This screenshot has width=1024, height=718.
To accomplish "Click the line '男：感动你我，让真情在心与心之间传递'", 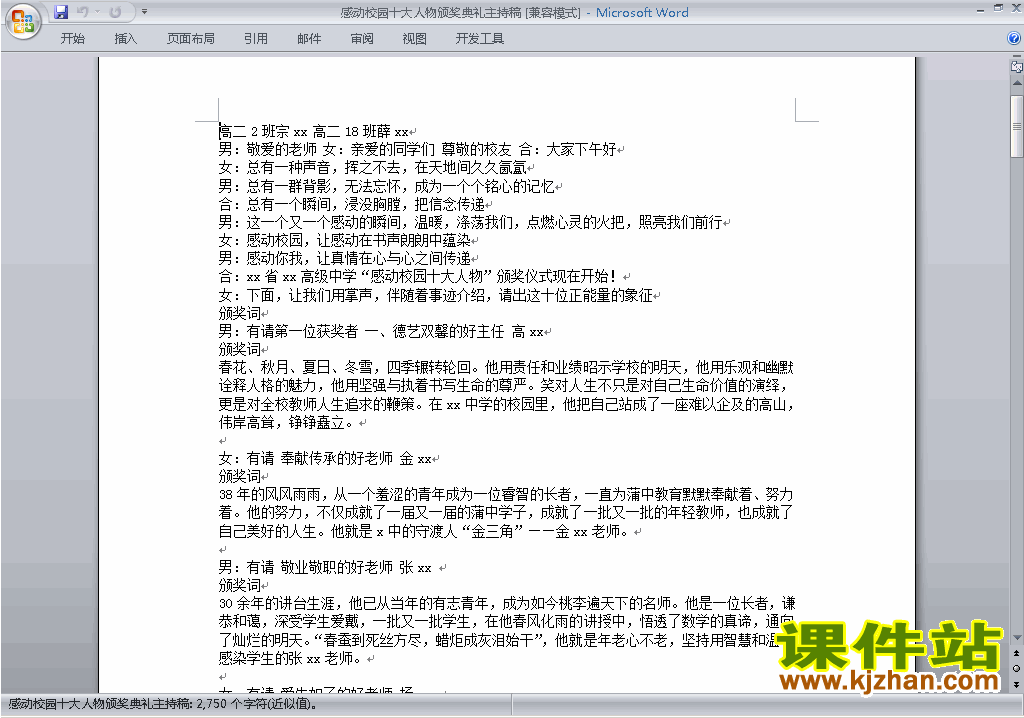I will 349,259.
